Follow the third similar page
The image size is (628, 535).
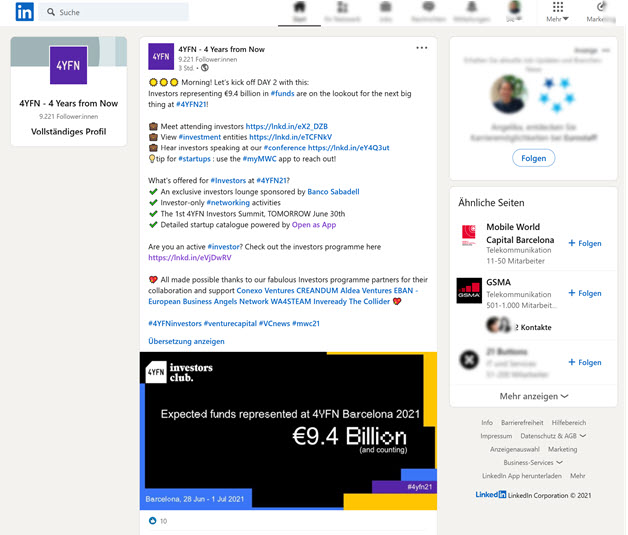click(585, 363)
